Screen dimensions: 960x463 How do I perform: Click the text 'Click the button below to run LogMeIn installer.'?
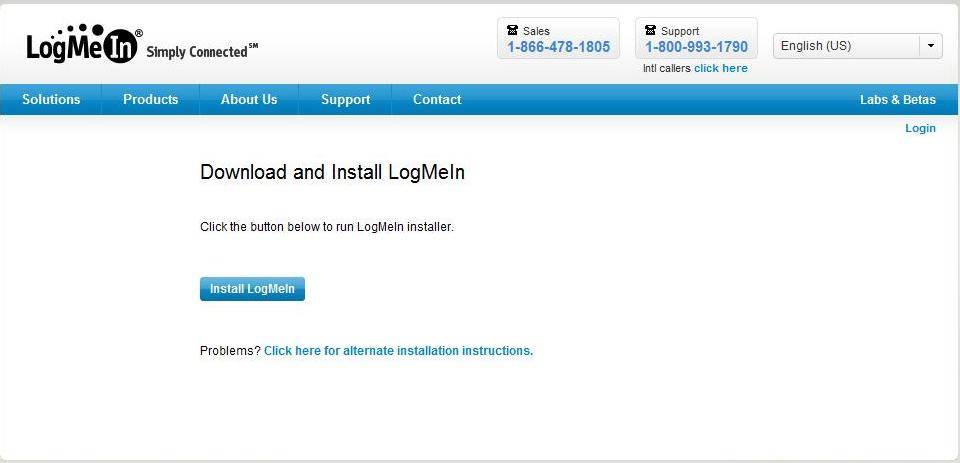(327, 227)
